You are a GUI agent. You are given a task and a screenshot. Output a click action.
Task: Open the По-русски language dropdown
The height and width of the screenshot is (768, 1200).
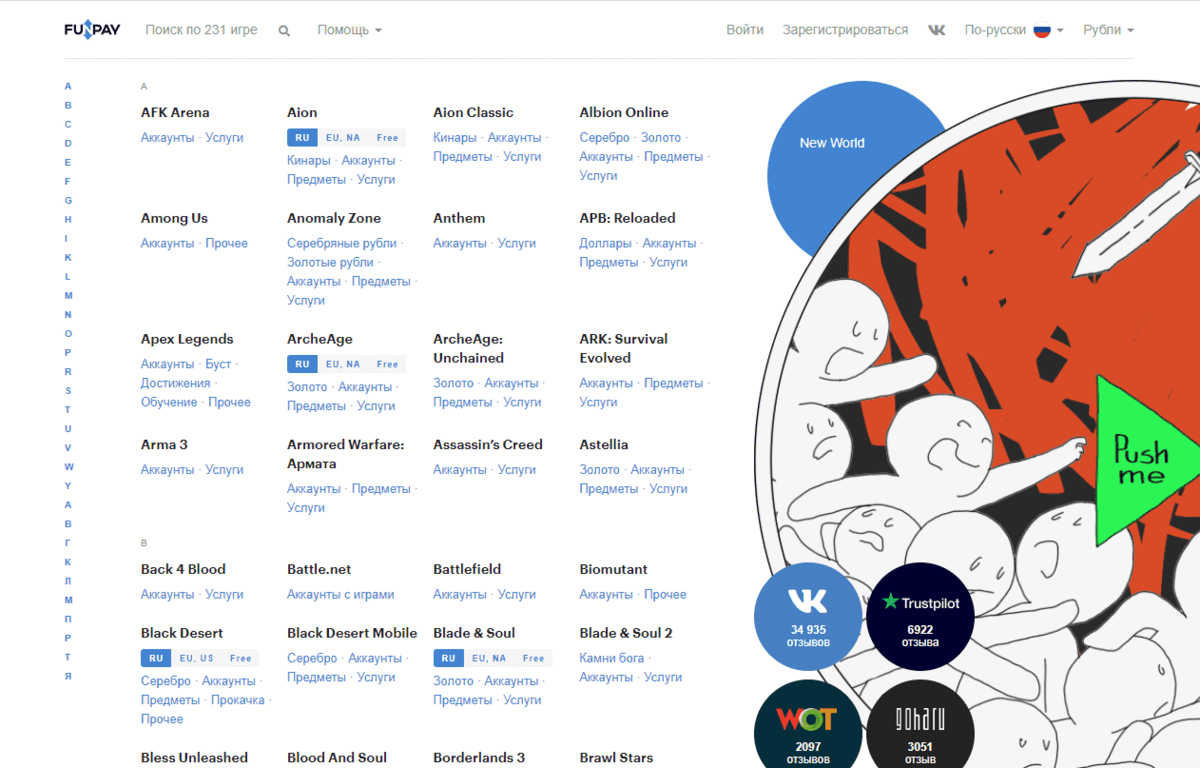coord(1013,30)
